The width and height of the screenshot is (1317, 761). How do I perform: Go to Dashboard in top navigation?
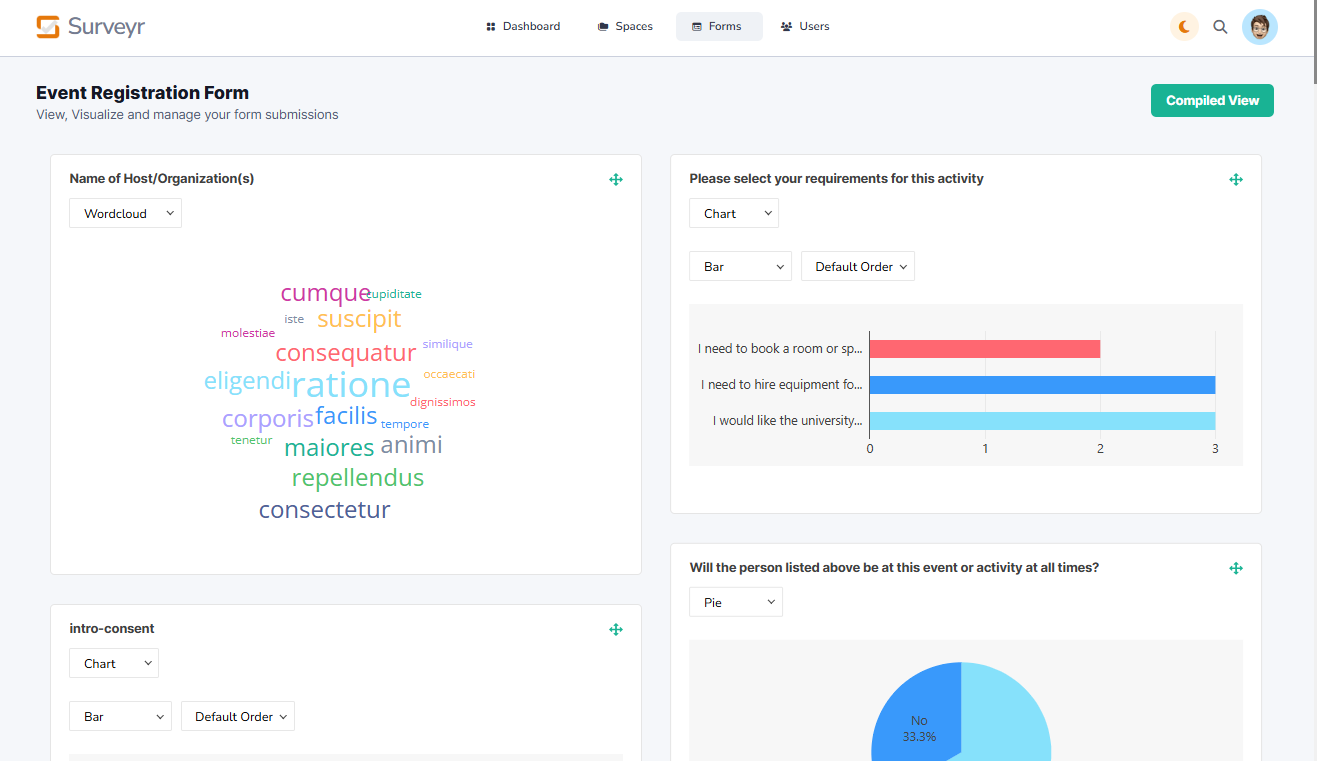[x=523, y=27]
